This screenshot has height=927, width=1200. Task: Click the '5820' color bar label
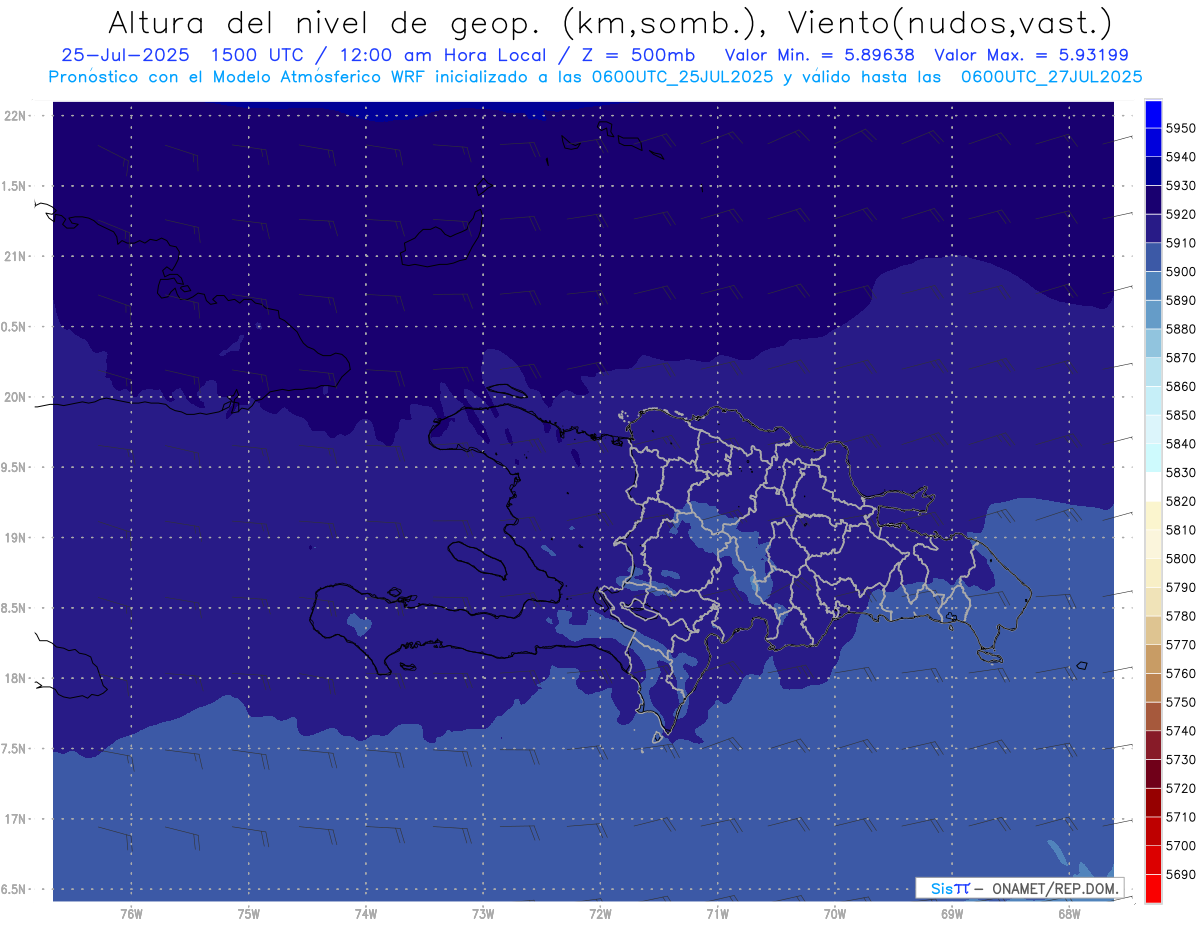pyautogui.click(x=1180, y=501)
